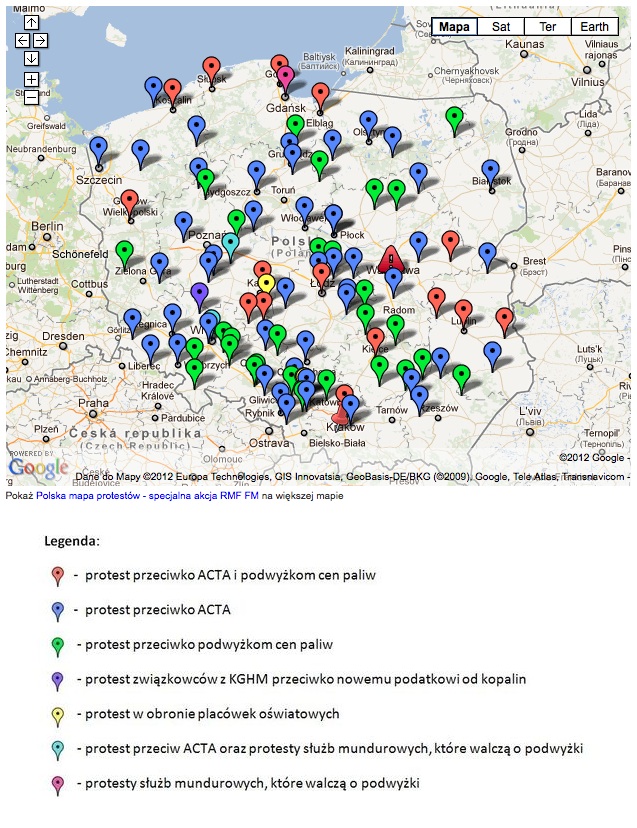
Task: Pan the map right with the arrow button
Action: (41, 41)
